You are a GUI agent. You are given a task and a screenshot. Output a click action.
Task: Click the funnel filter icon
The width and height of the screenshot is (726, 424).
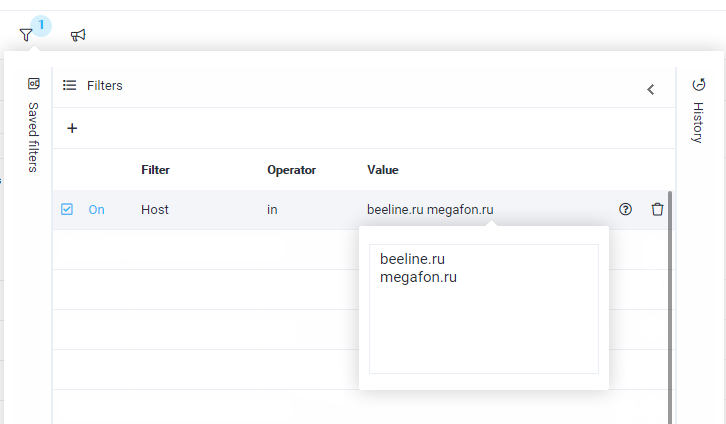click(26, 35)
